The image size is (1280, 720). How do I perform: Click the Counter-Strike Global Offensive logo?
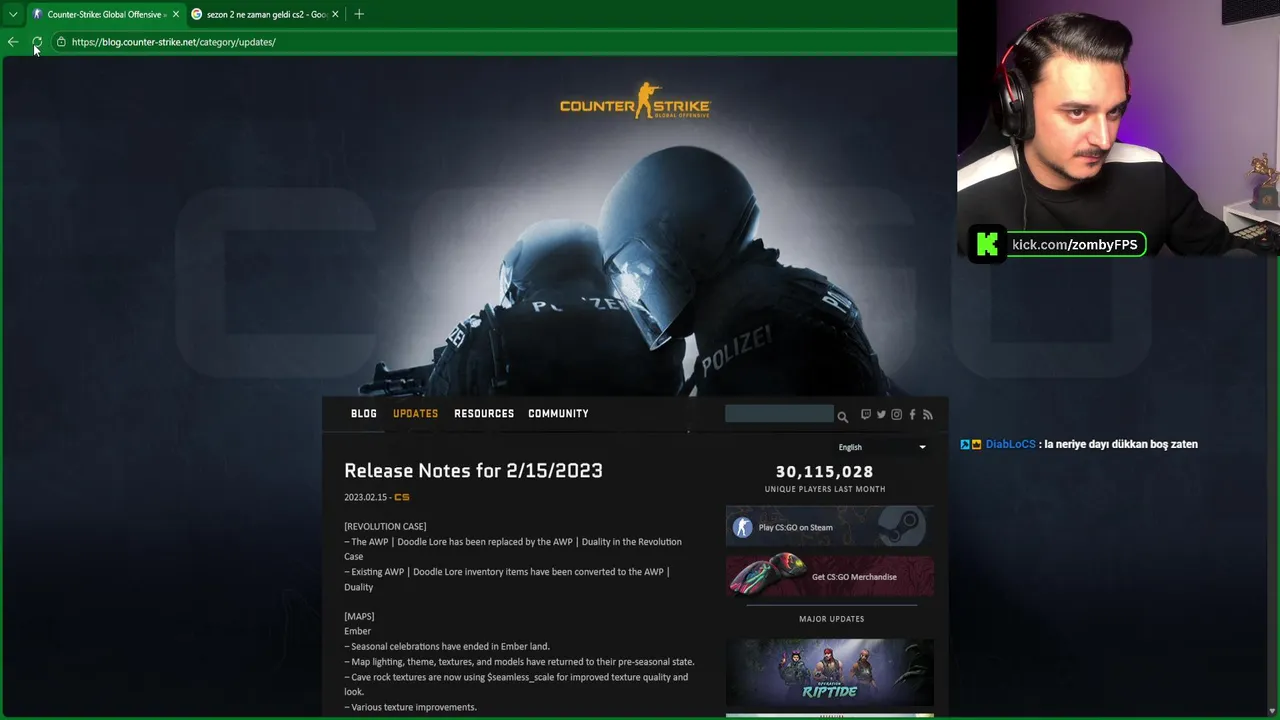tap(635, 101)
